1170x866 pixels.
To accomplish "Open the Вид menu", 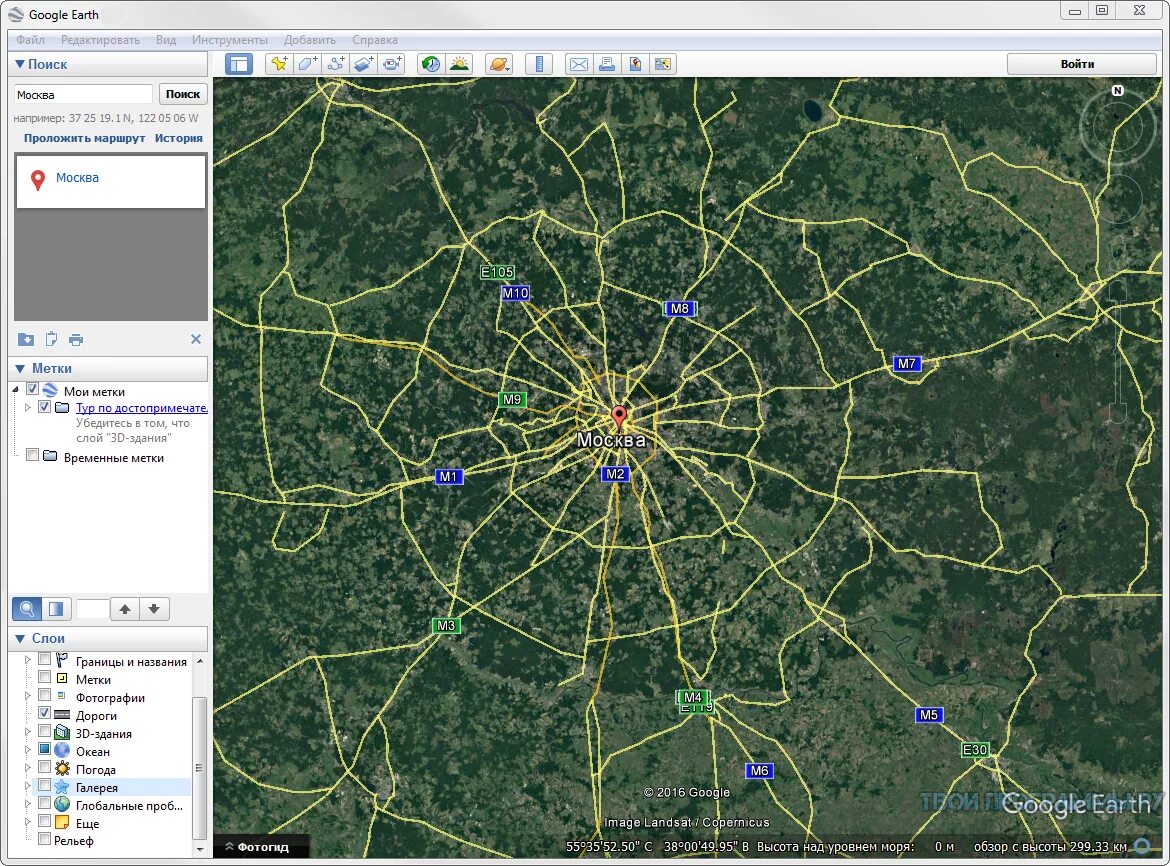I will click(x=166, y=40).
